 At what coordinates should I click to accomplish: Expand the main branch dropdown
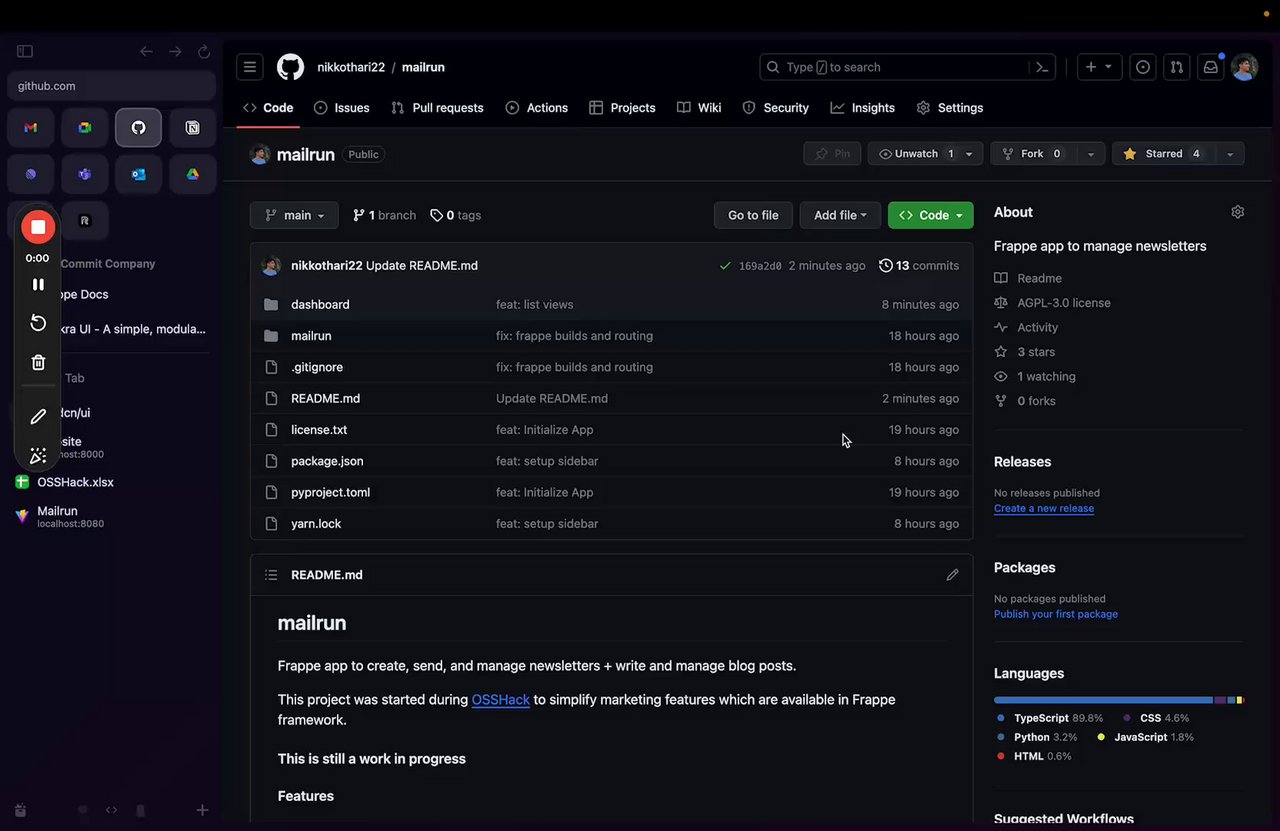tap(294, 215)
